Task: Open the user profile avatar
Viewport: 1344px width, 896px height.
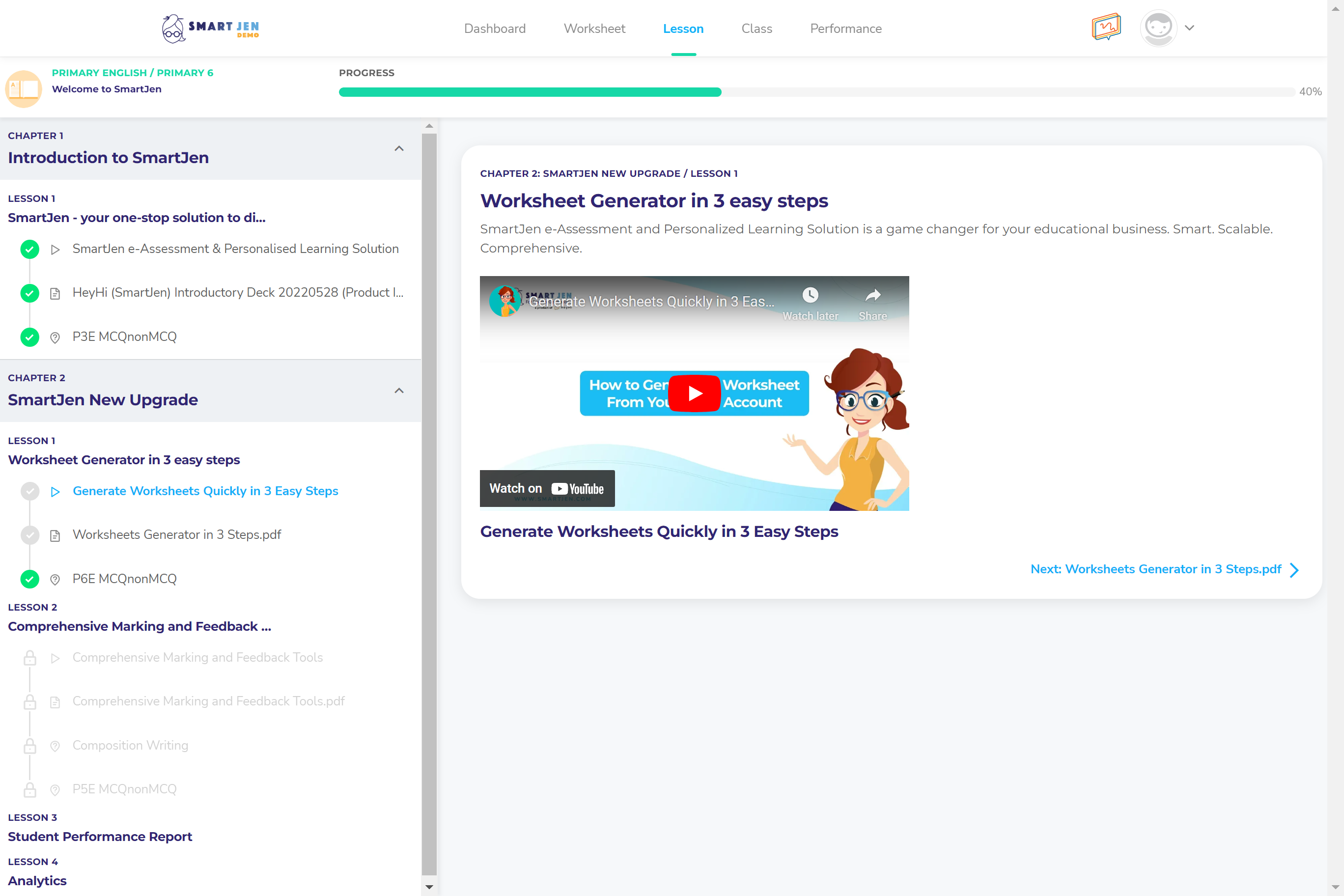Action: tap(1158, 28)
